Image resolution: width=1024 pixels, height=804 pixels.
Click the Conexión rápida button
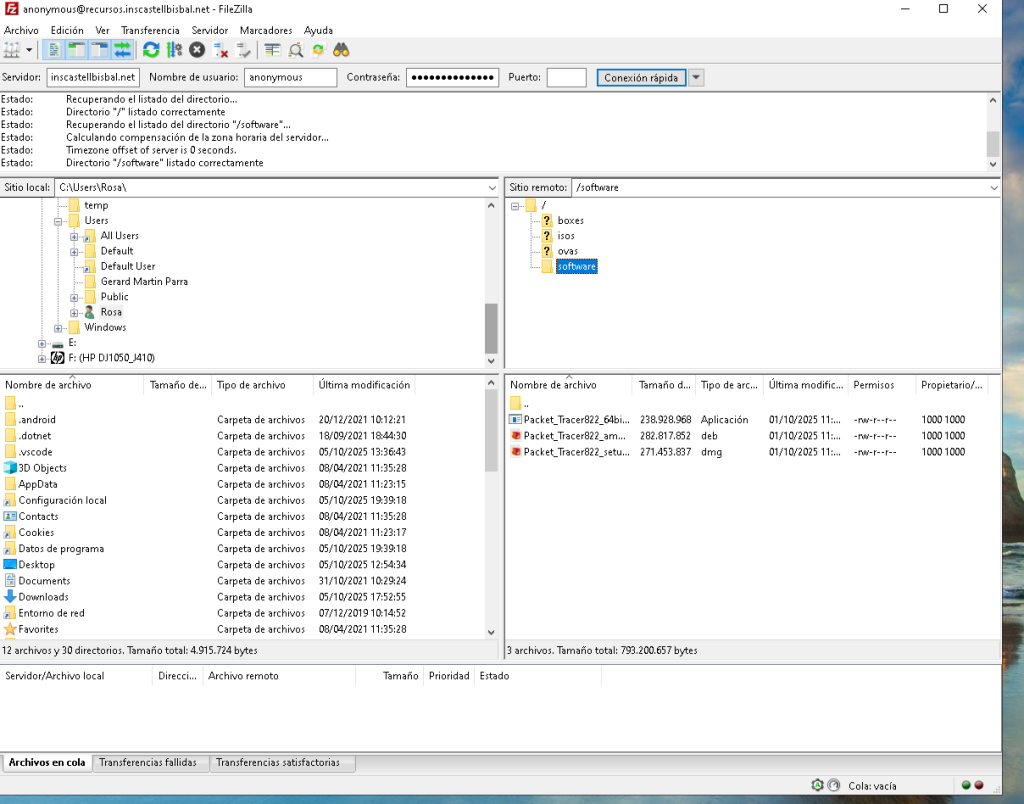[641, 78]
